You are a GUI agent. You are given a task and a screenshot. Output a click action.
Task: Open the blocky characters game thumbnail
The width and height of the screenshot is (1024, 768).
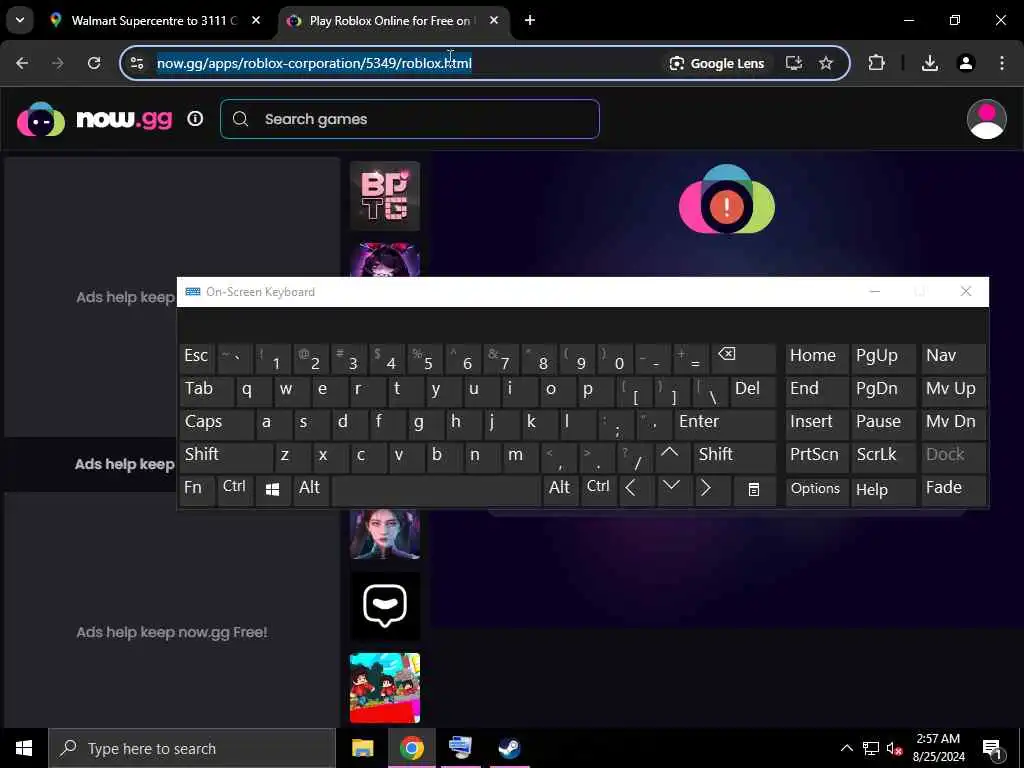coord(385,688)
